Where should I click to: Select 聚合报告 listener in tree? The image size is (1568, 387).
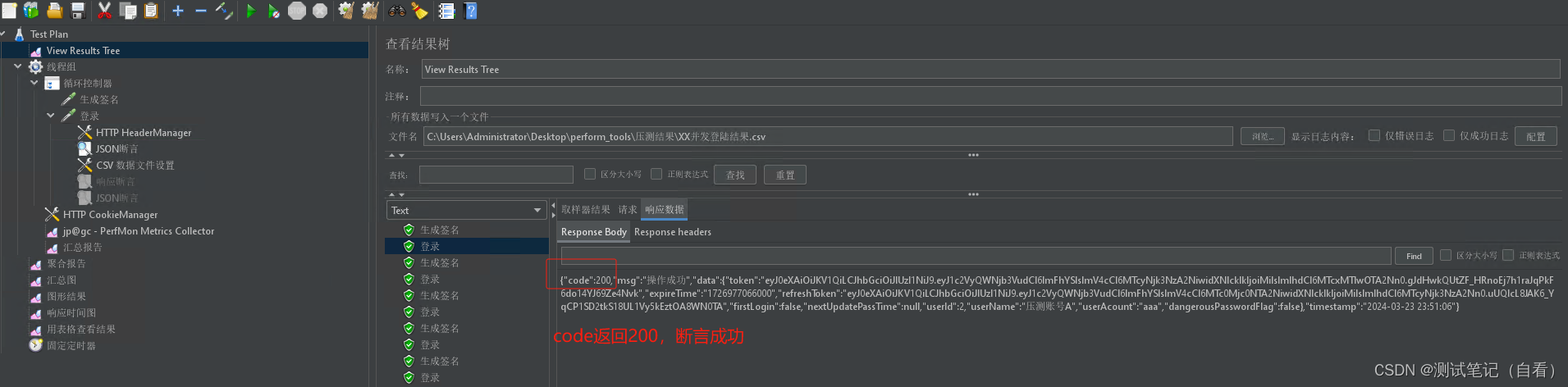pyautogui.click(x=66, y=263)
